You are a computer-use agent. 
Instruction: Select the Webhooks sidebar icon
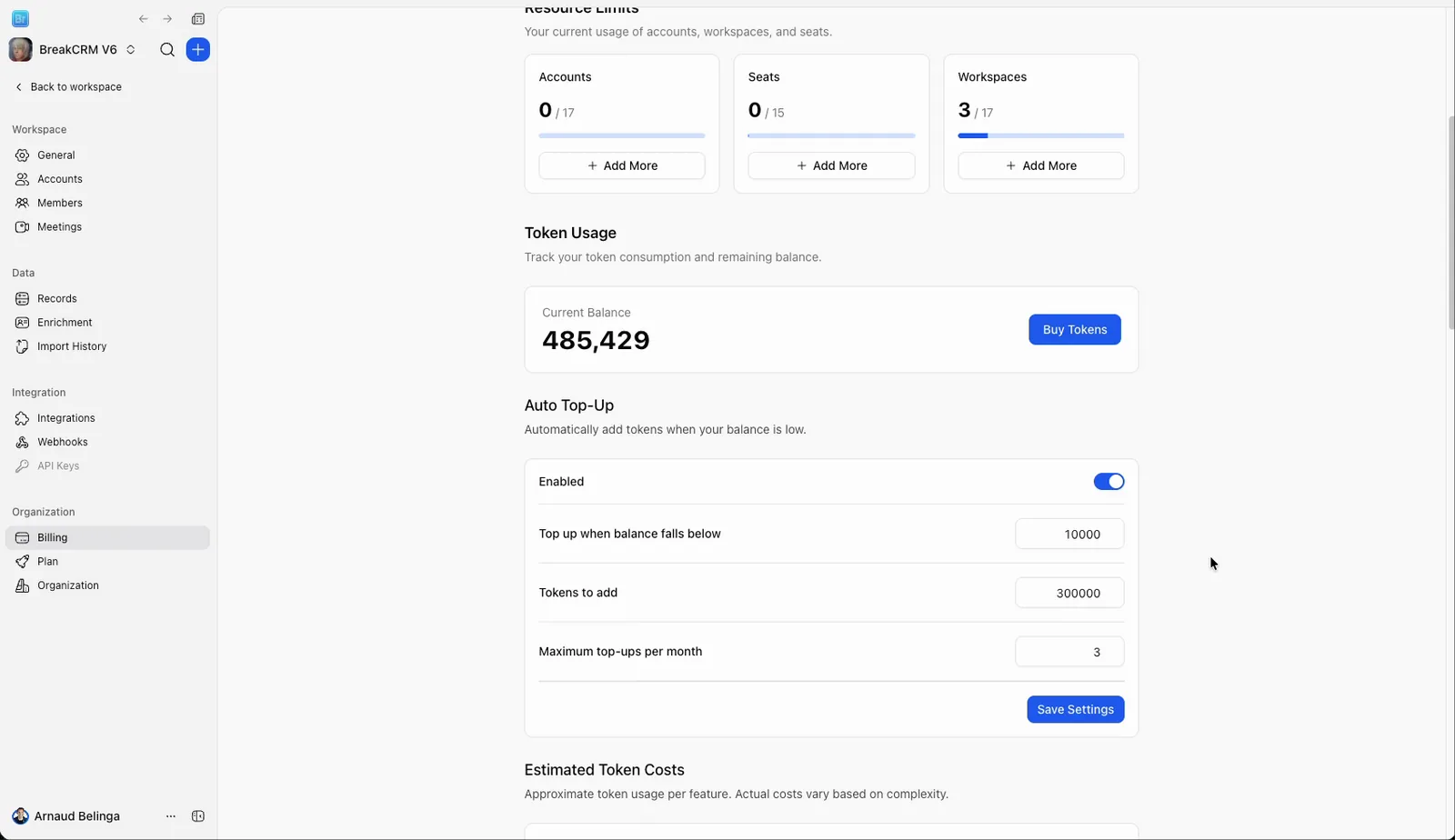pyautogui.click(x=22, y=442)
